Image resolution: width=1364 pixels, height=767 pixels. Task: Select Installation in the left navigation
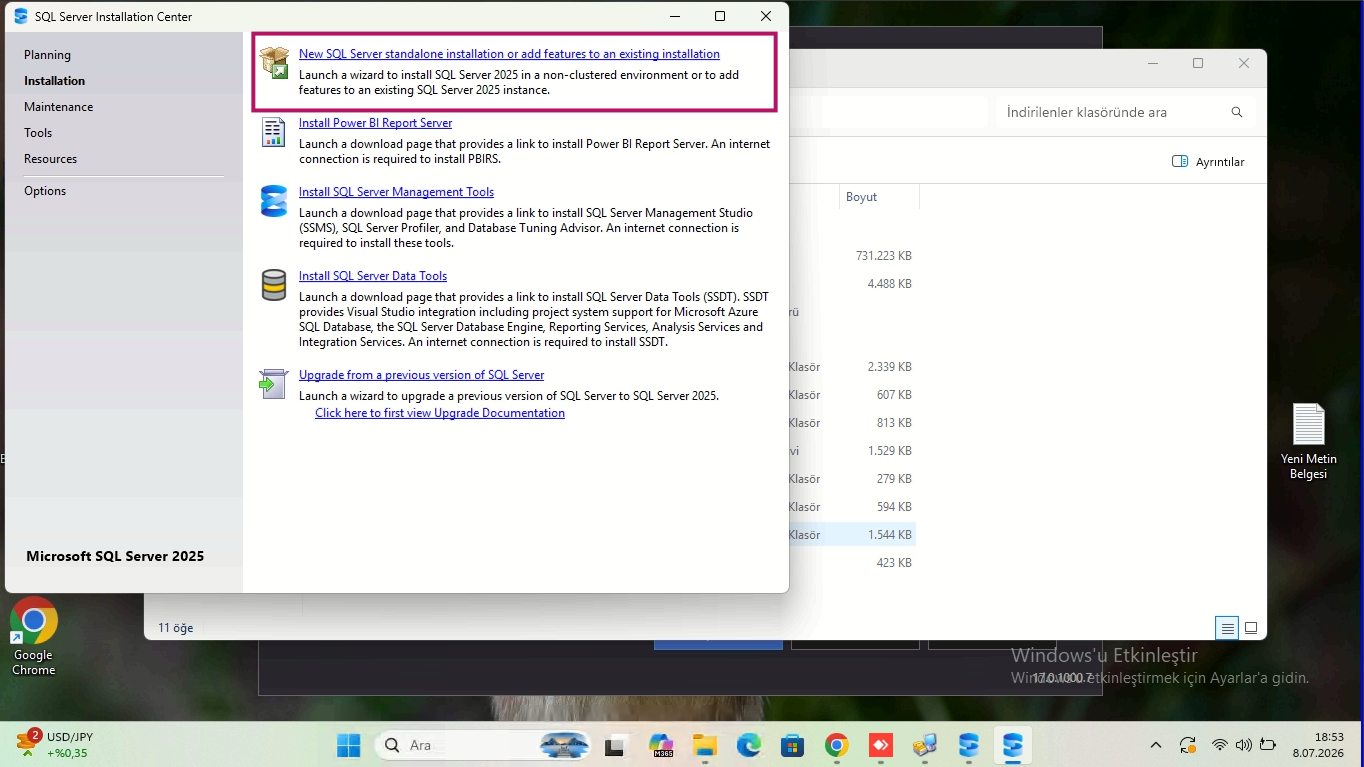54,81
